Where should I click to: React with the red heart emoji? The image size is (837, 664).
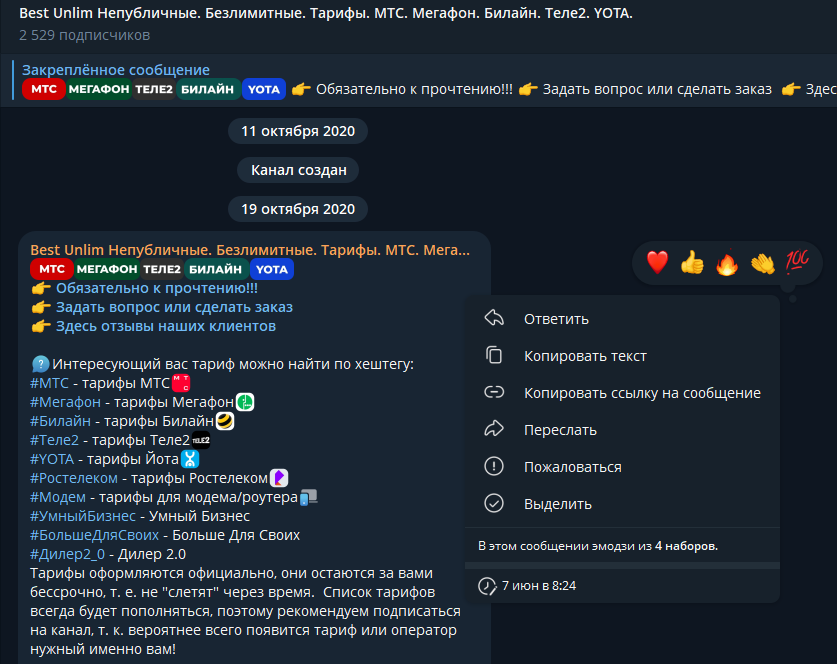pos(657,263)
